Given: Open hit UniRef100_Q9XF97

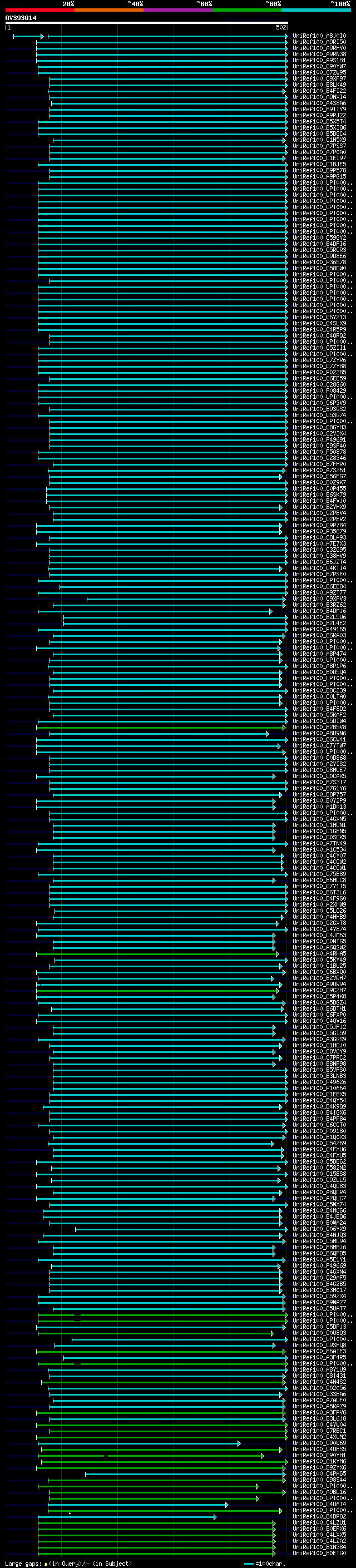Looking at the screenshot, I should click(x=319, y=78).
